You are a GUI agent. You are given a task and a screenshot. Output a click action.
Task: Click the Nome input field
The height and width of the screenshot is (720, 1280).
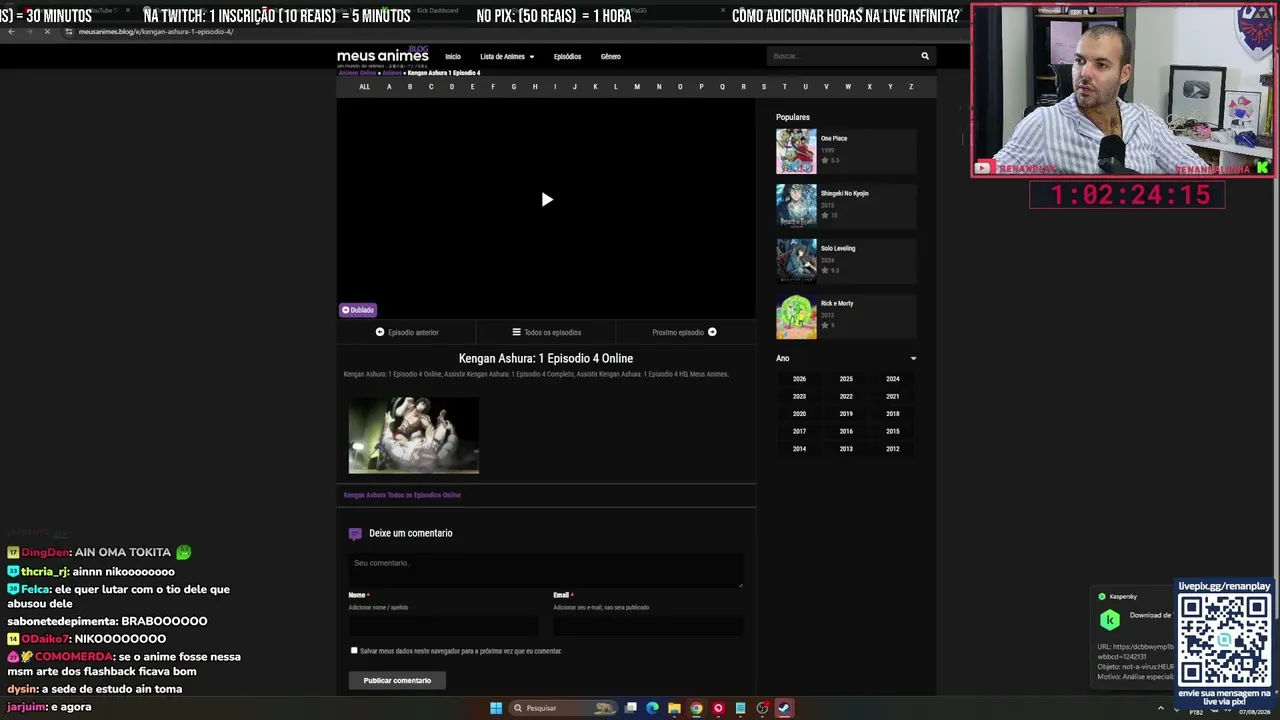(444, 626)
